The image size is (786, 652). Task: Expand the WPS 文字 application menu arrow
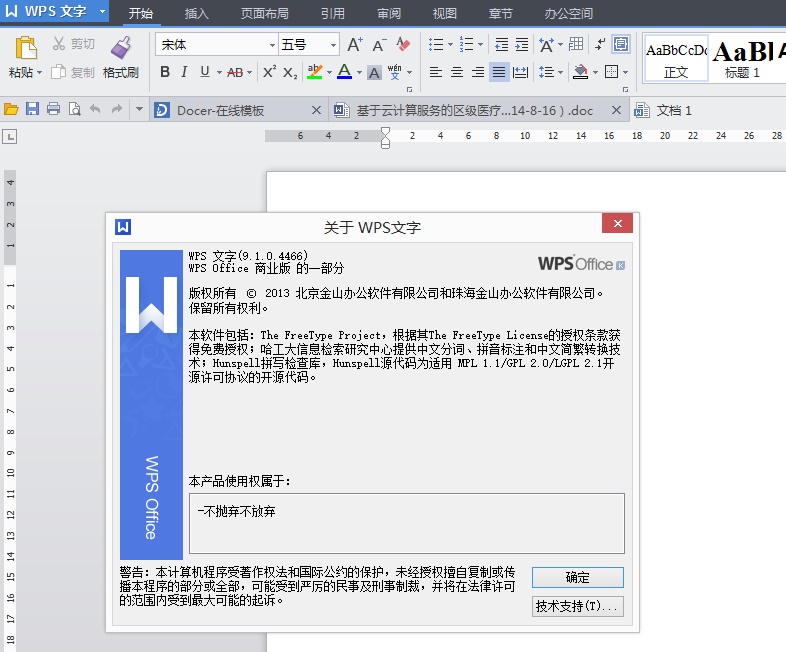[102, 11]
